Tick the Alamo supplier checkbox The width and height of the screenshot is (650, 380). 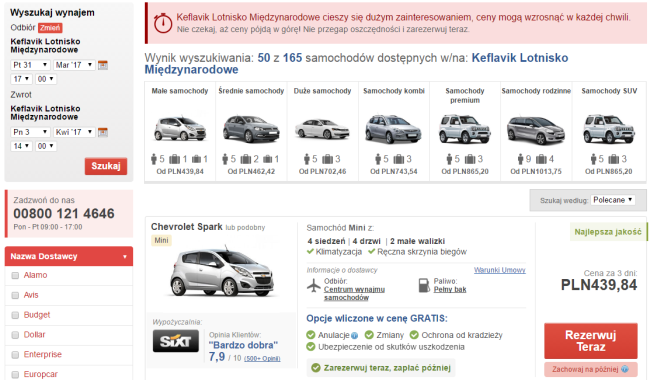click(x=15, y=276)
